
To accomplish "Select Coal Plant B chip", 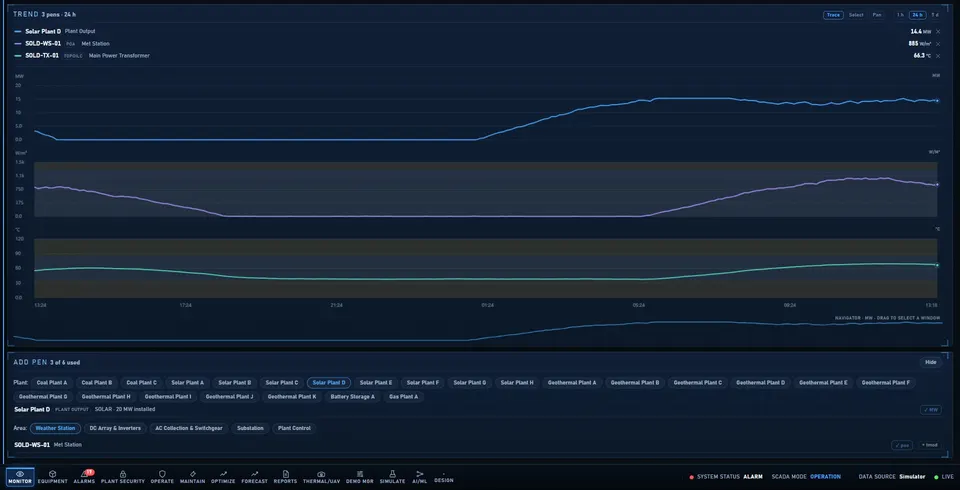I will 97,383.
